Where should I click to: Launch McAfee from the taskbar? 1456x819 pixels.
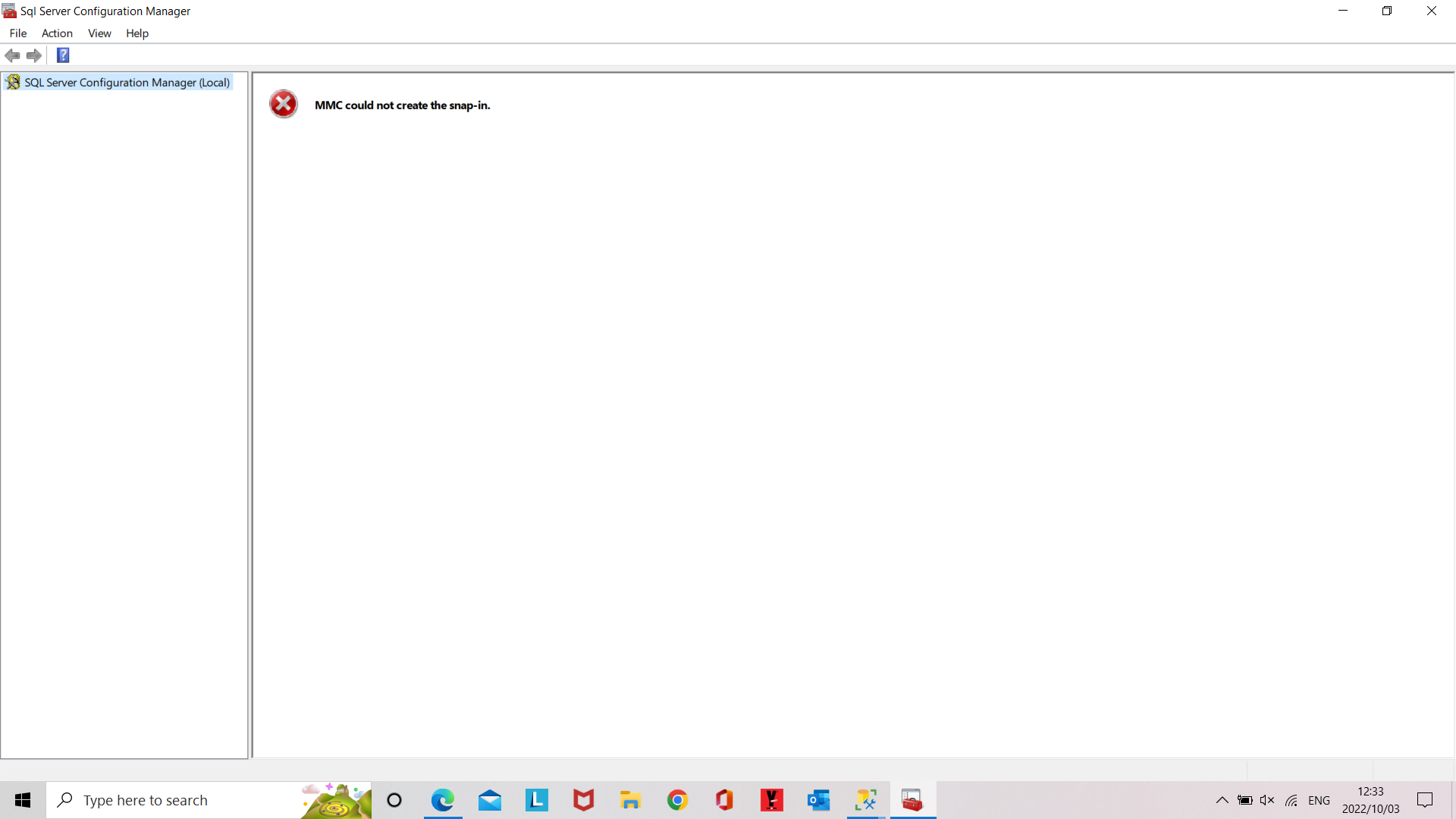point(583,800)
